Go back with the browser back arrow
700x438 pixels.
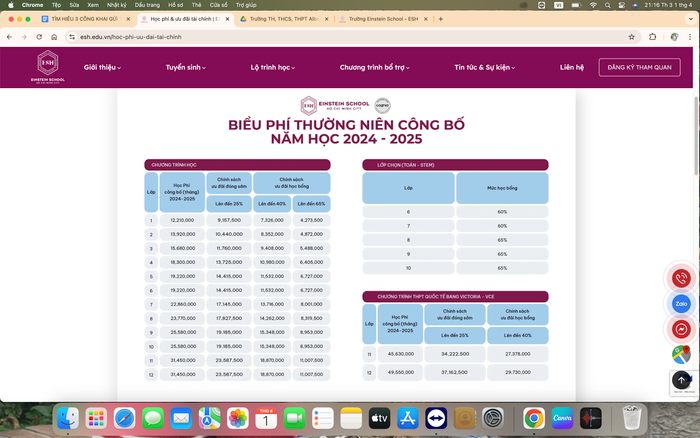pyautogui.click(x=9, y=37)
